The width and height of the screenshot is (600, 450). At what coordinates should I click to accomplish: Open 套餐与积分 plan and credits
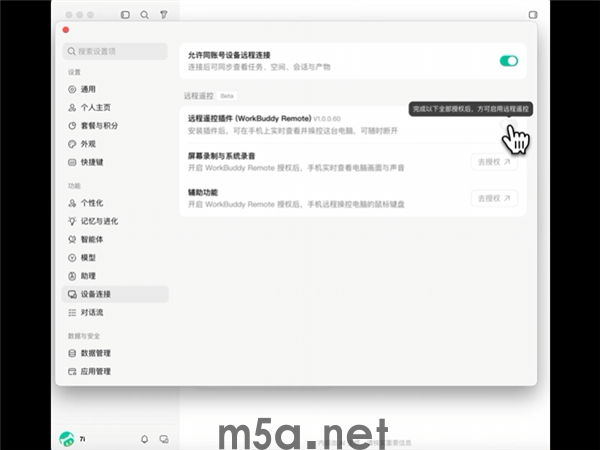click(x=115, y=126)
